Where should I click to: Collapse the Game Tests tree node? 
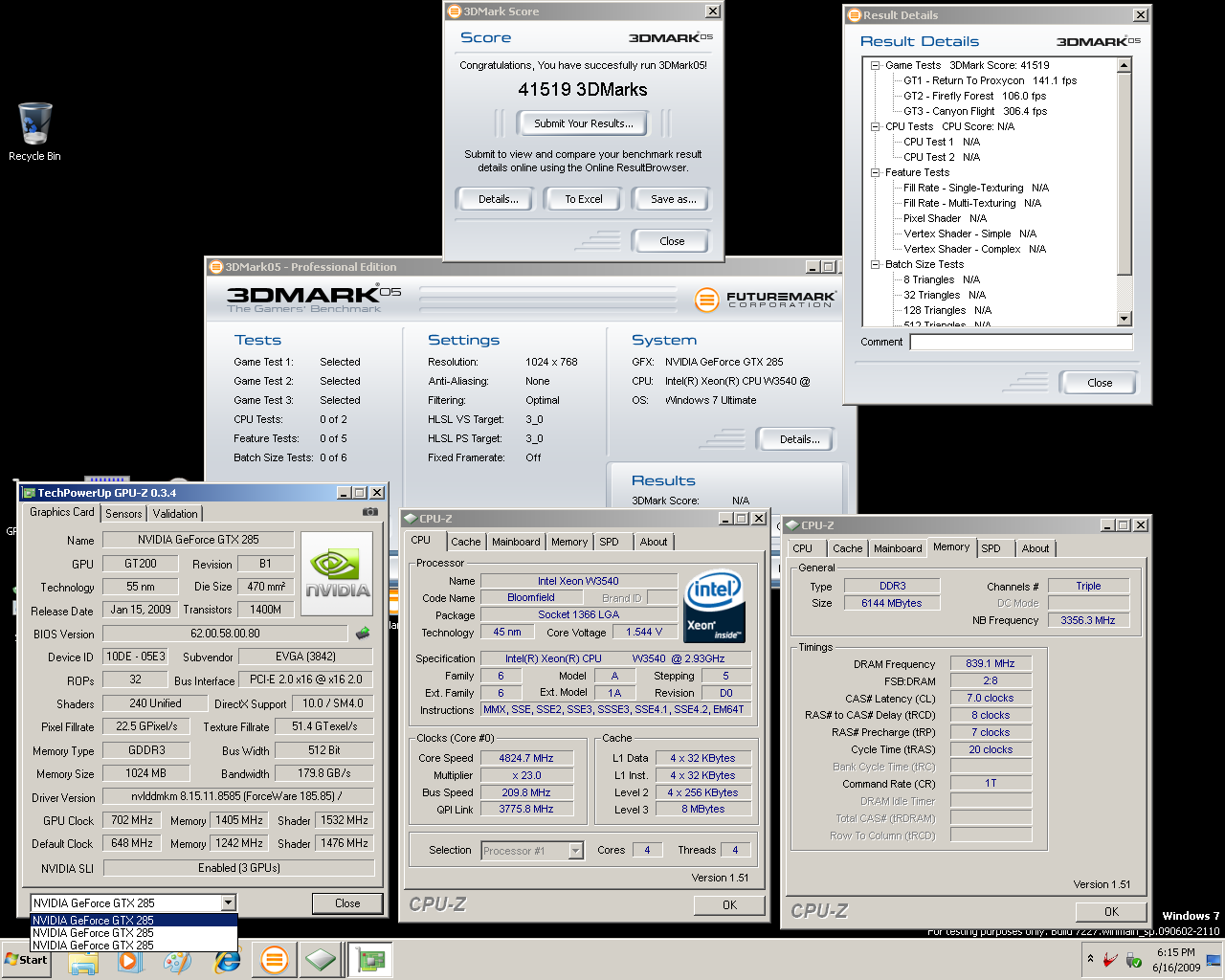coord(875,65)
